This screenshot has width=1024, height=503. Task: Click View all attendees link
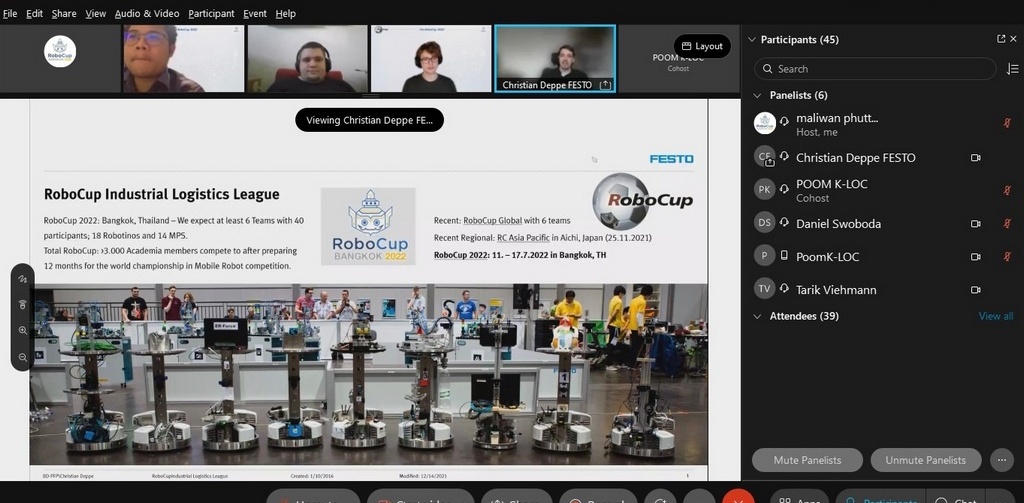[x=996, y=316]
